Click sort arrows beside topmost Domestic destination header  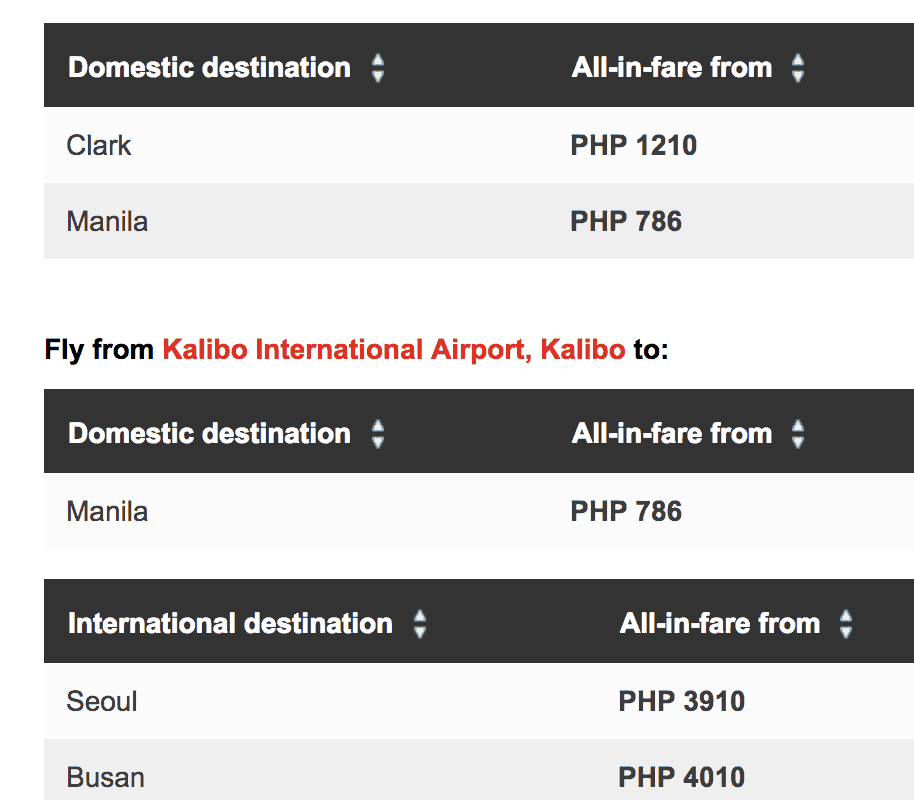377,68
